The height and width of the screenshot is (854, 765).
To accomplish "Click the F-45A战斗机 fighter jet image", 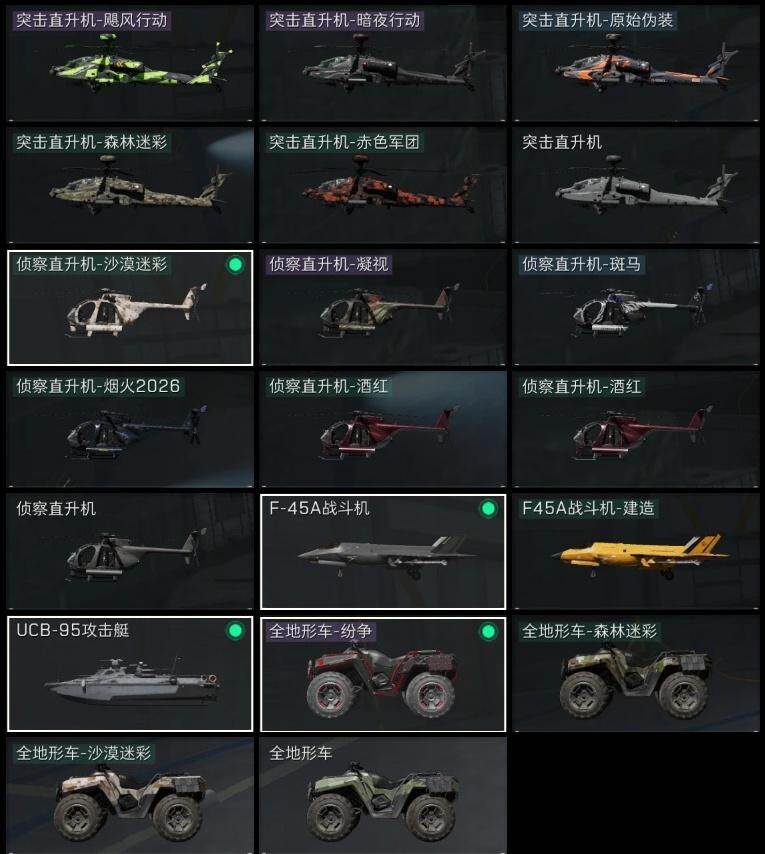I will coord(388,557).
